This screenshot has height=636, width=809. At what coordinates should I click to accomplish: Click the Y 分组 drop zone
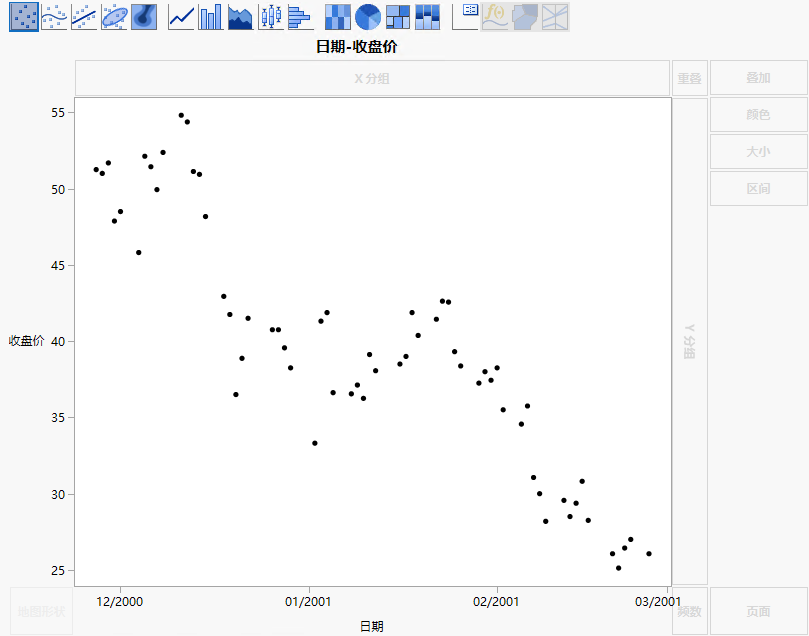(x=690, y=341)
